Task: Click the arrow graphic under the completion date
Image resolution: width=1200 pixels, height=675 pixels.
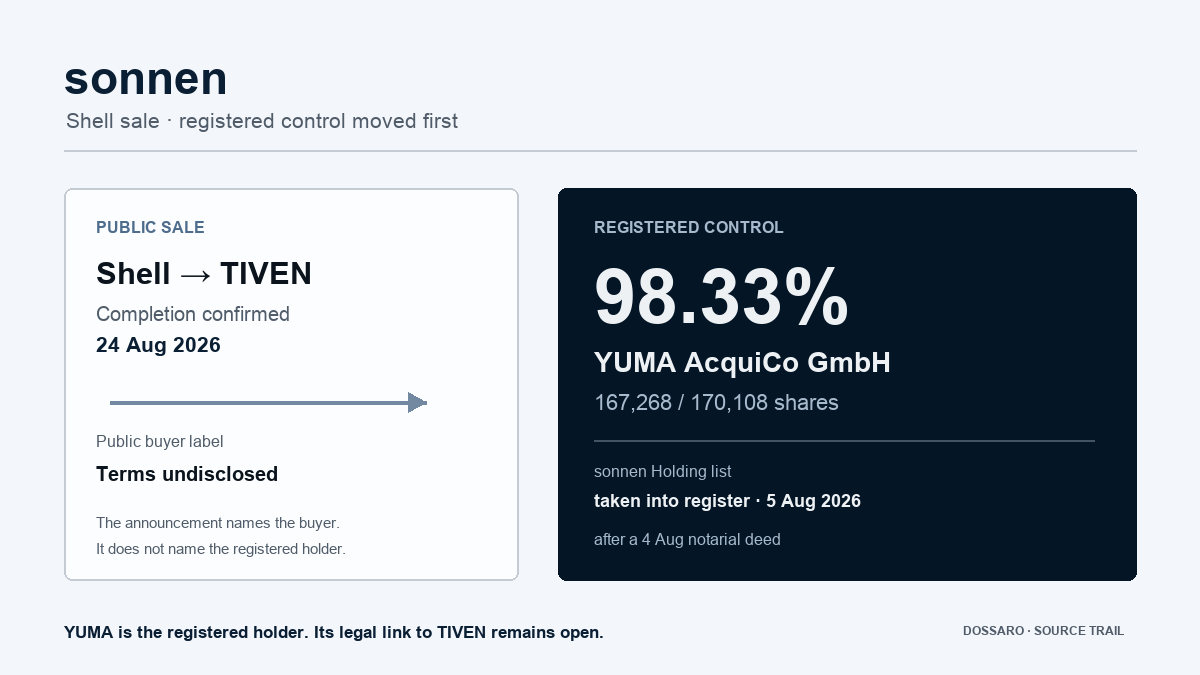Action: 268,403
